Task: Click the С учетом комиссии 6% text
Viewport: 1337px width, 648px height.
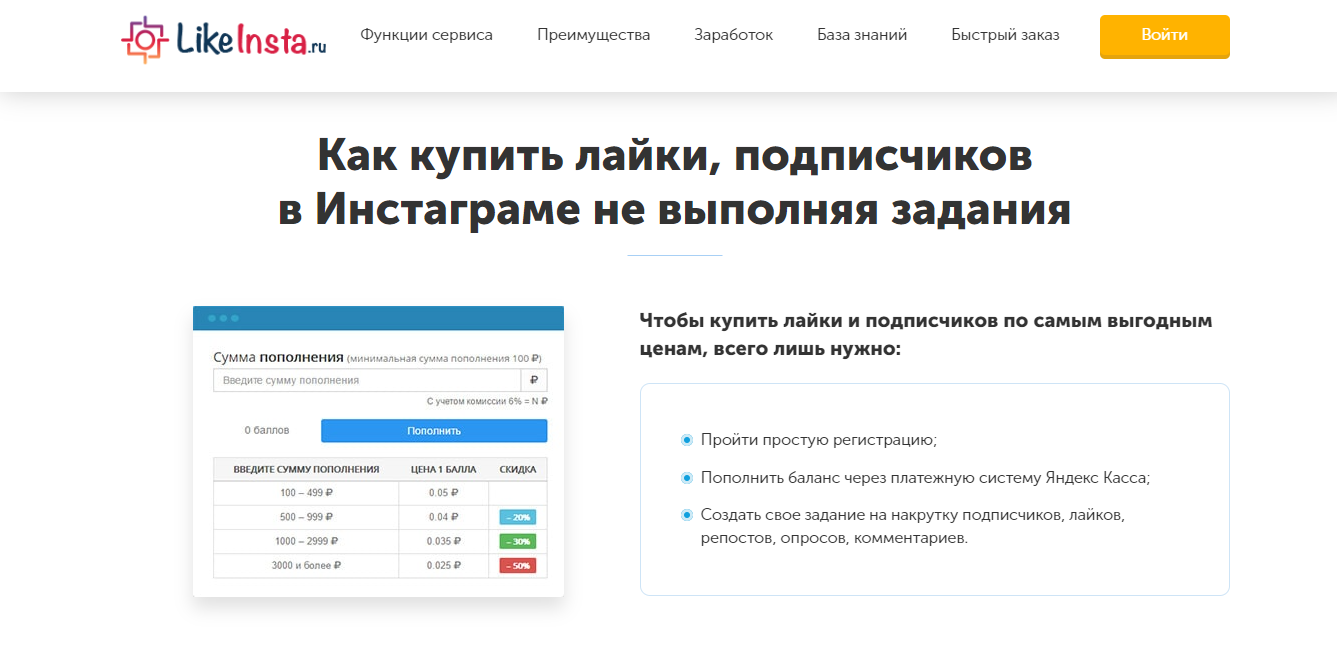Action: click(x=487, y=401)
